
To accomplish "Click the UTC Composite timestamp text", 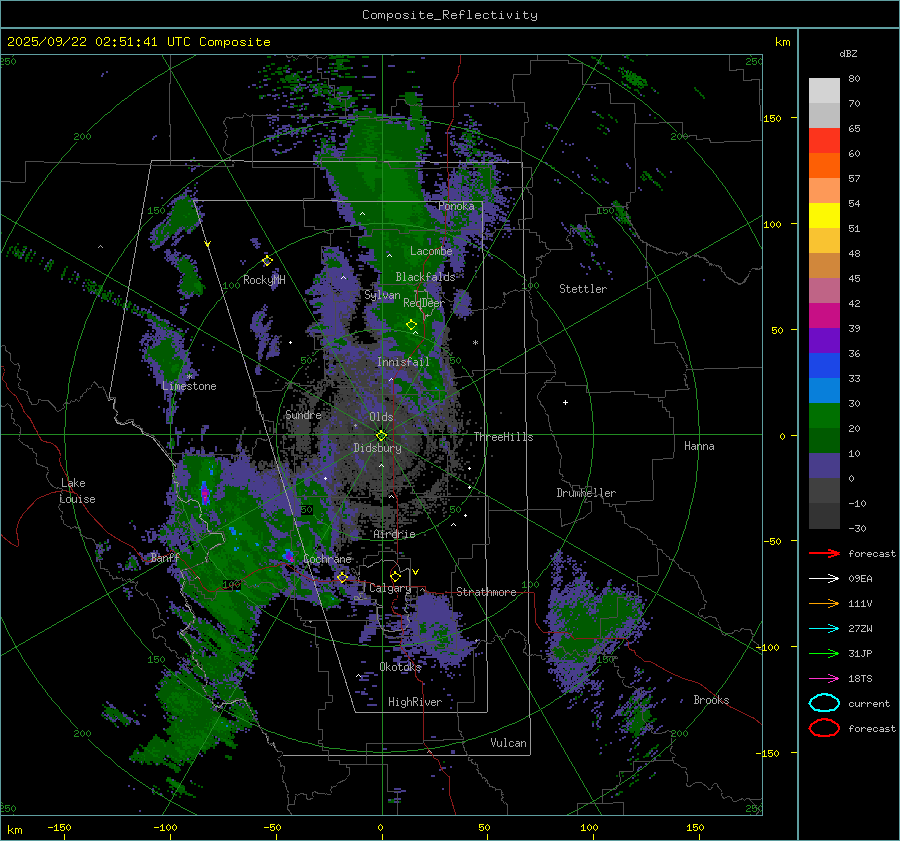I will (x=138, y=42).
